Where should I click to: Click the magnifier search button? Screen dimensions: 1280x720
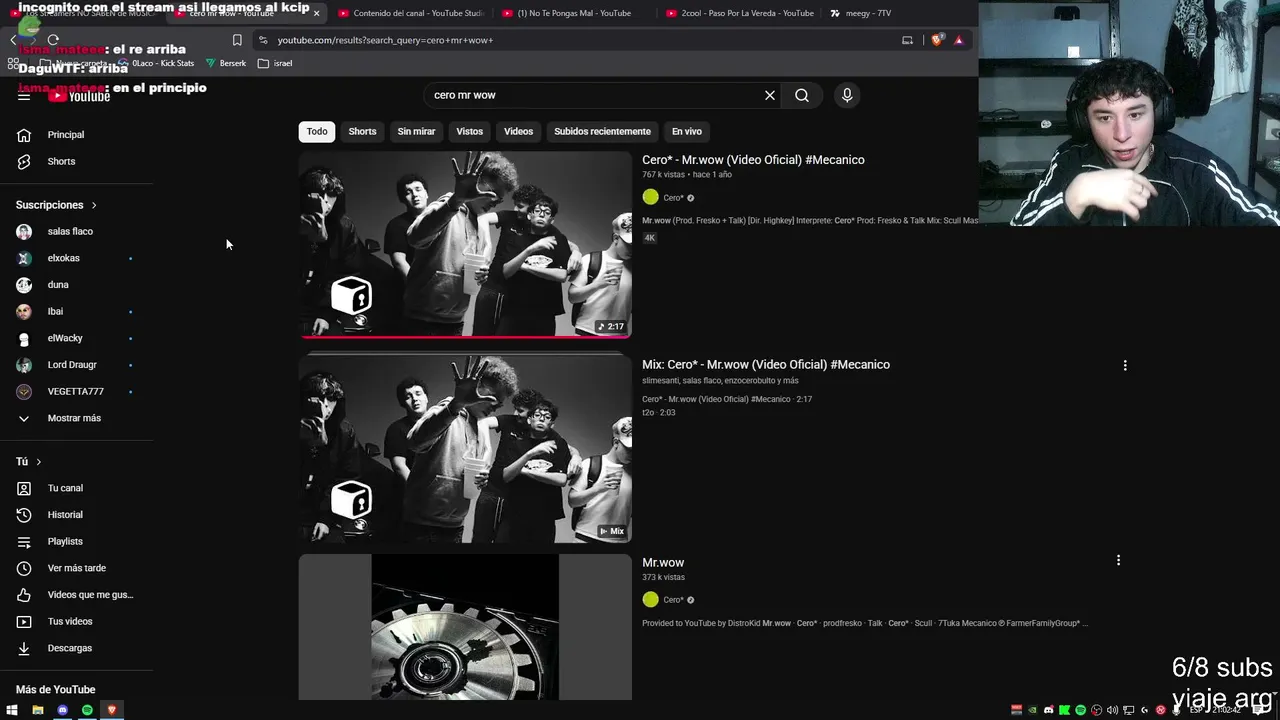[802, 95]
